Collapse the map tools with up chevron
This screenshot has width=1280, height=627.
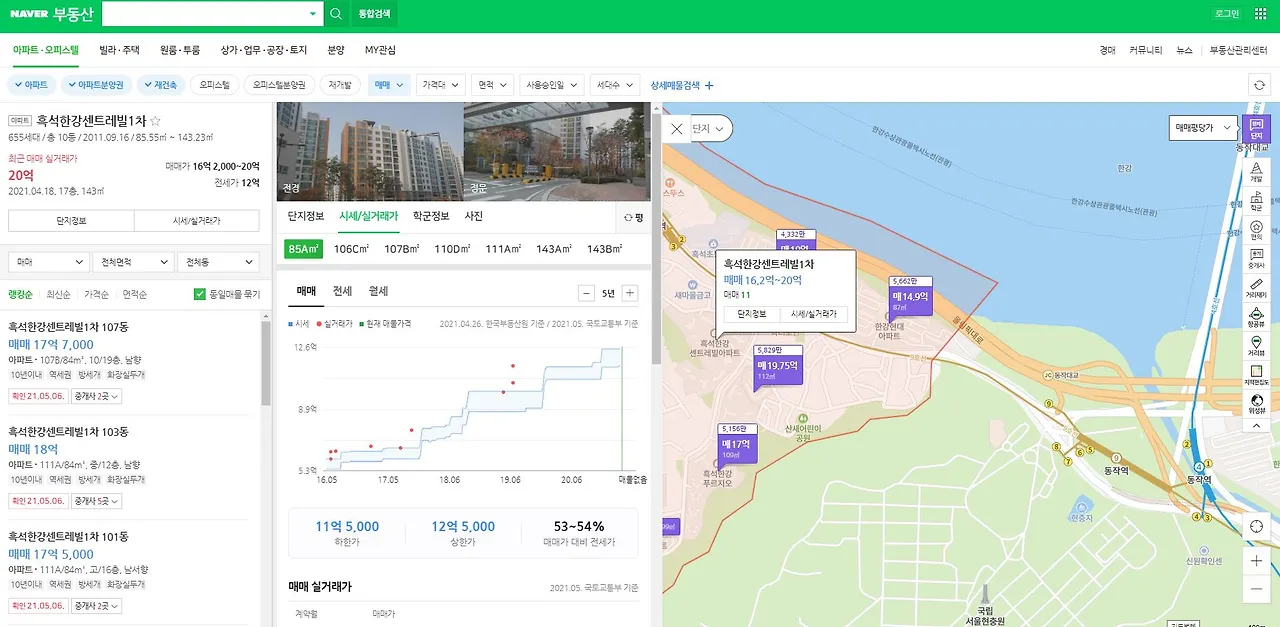pos(1257,425)
